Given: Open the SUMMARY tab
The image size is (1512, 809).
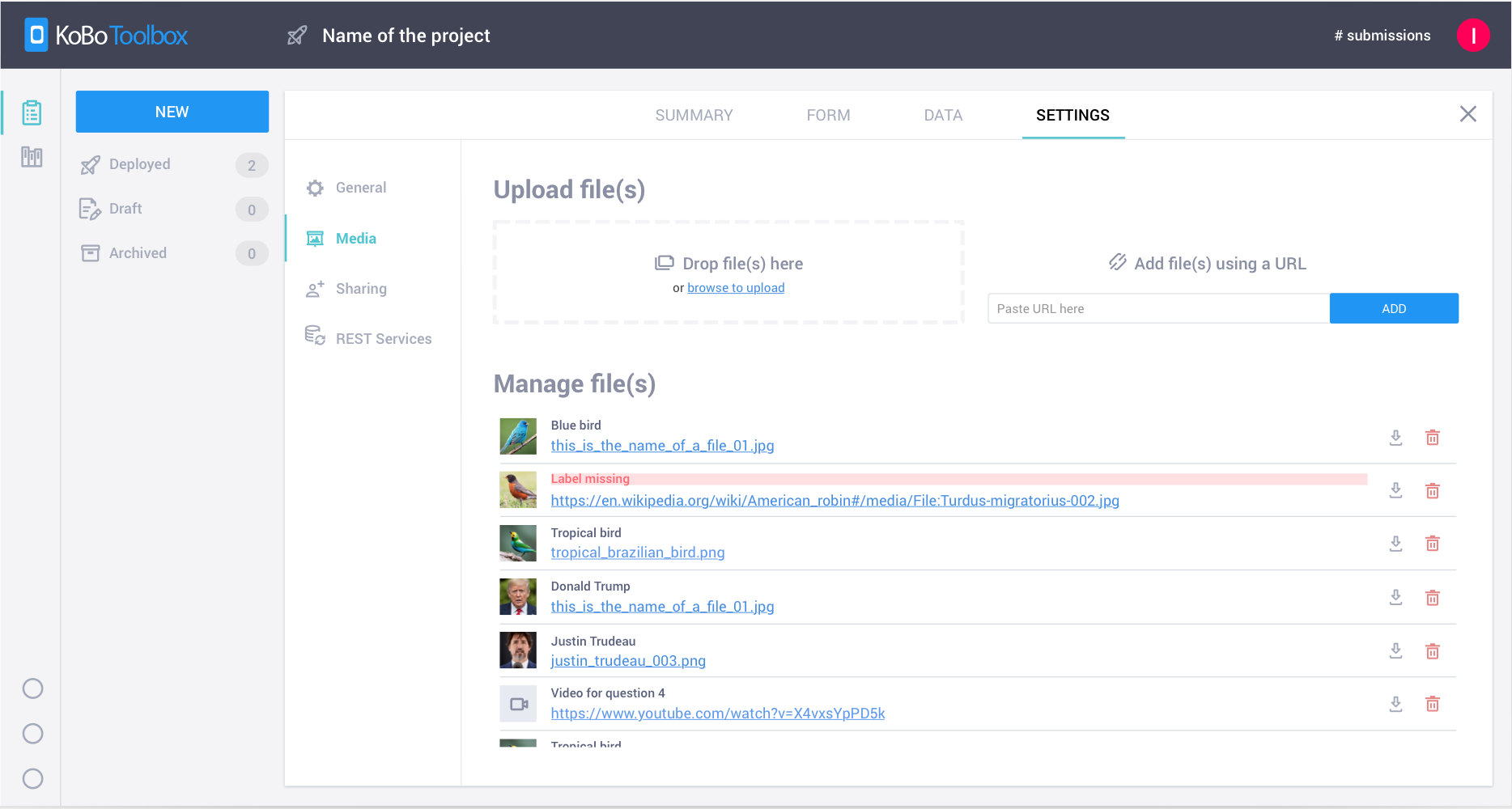Looking at the screenshot, I should coord(694,115).
